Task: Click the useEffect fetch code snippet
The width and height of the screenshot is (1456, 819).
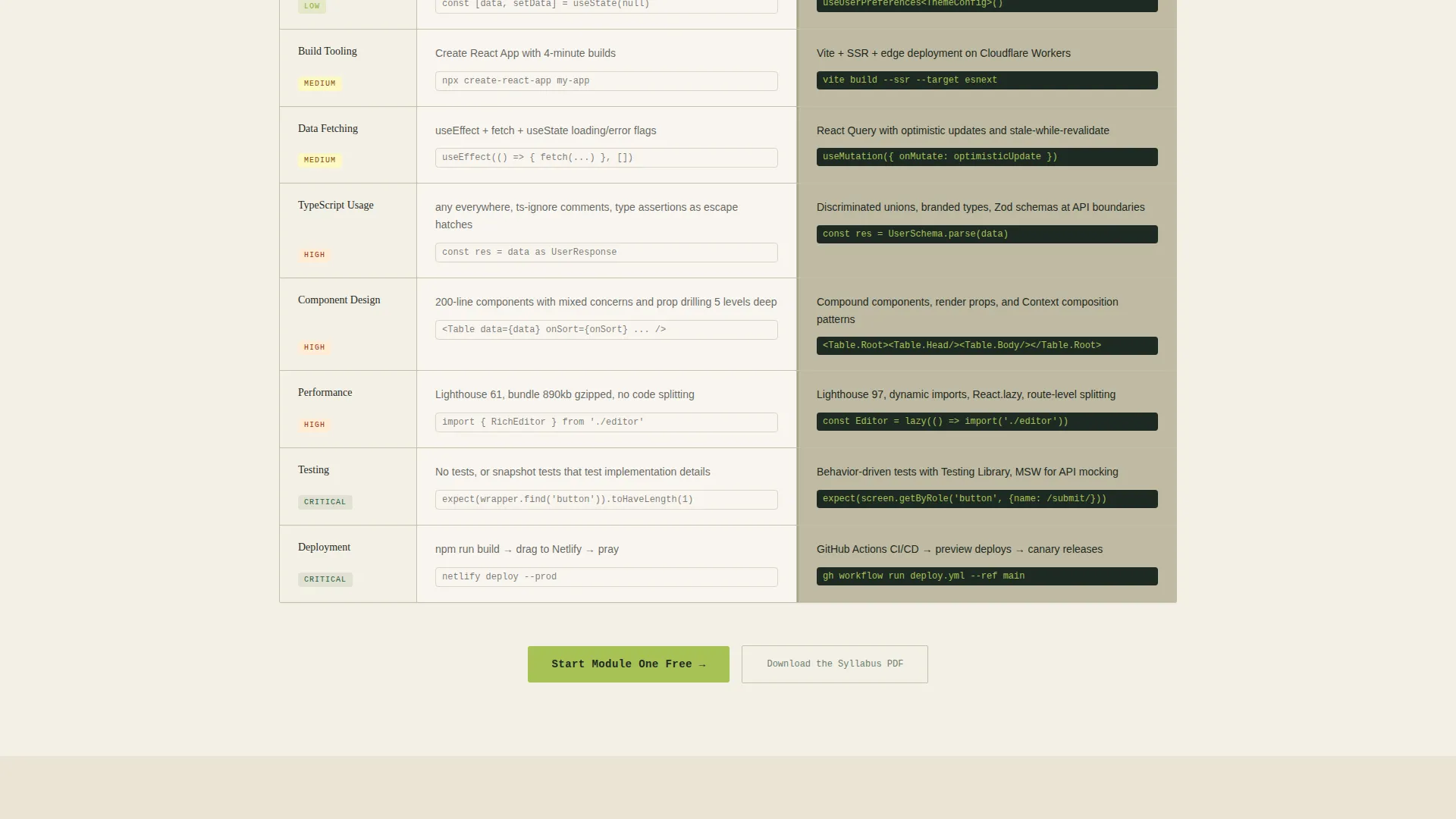Action: pyautogui.click(x=606, y=158)
